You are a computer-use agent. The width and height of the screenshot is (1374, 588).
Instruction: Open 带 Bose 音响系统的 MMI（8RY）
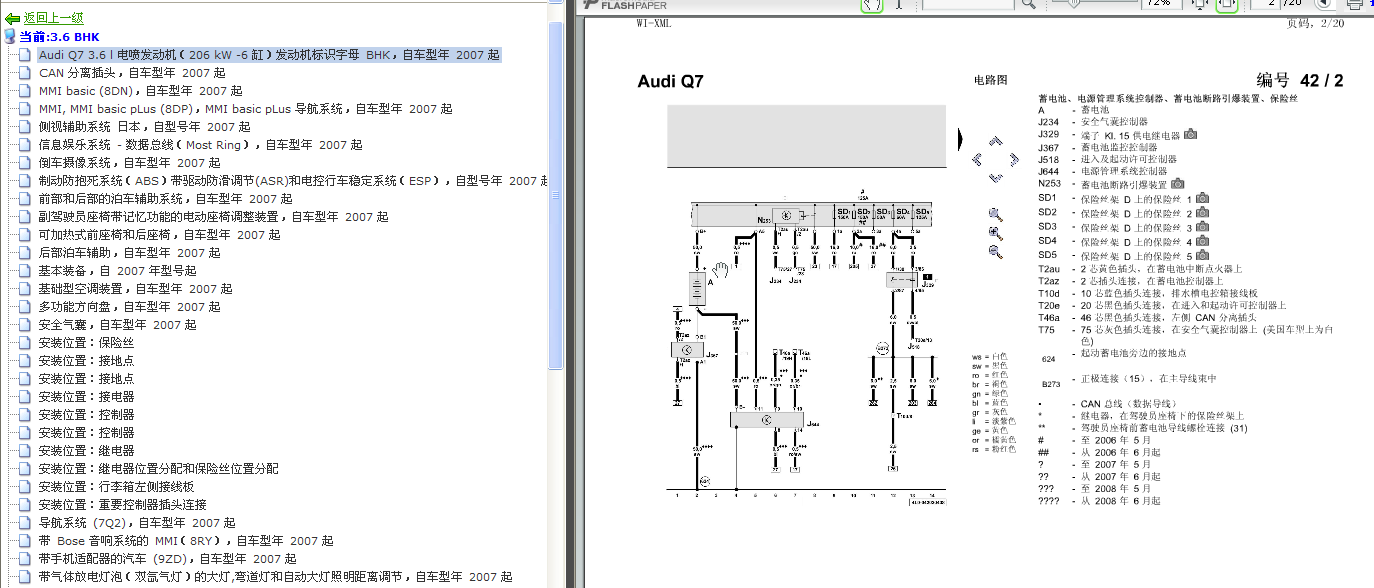[186, 541]
